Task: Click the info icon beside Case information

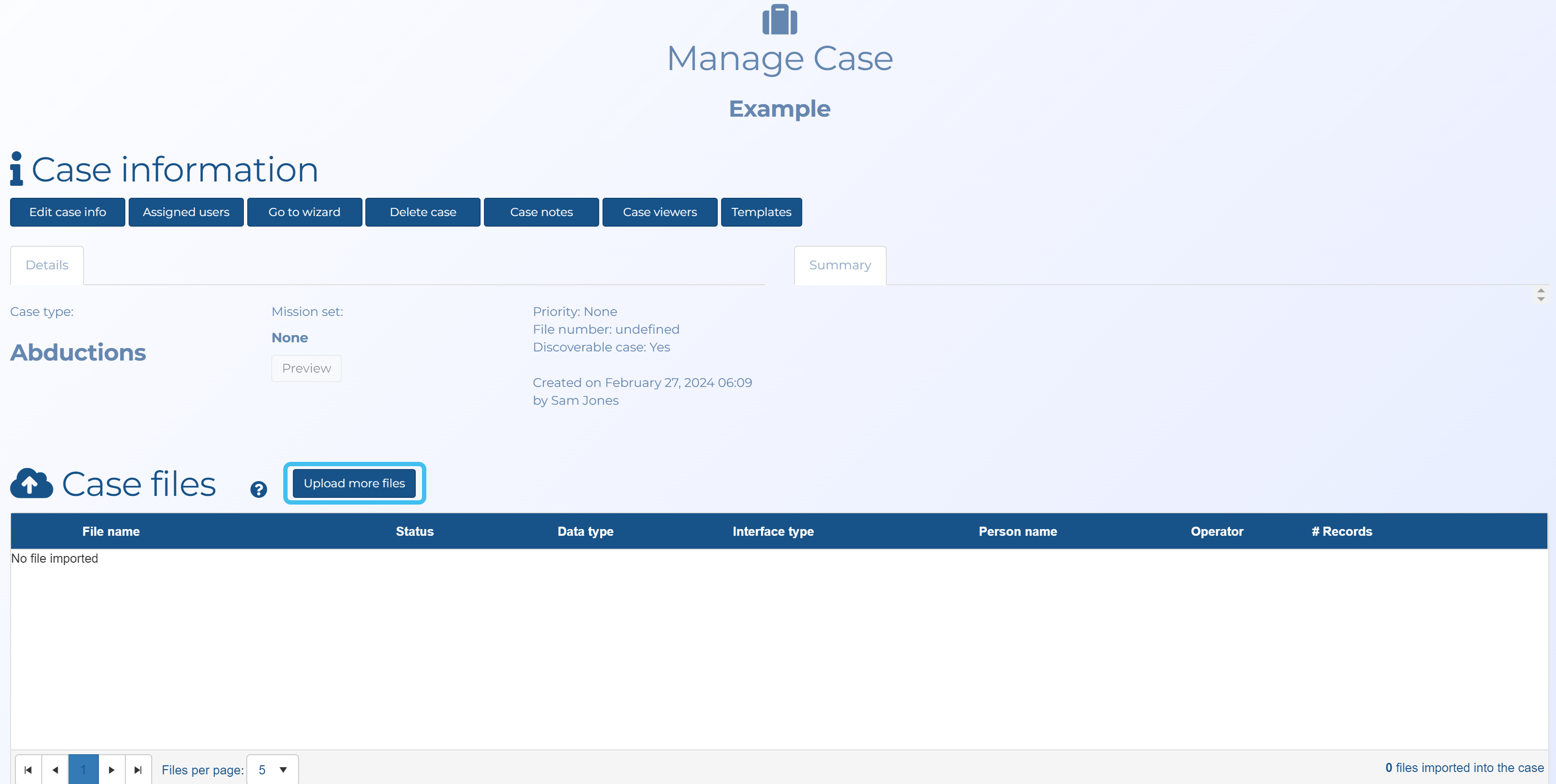Action: coord(16,169)
